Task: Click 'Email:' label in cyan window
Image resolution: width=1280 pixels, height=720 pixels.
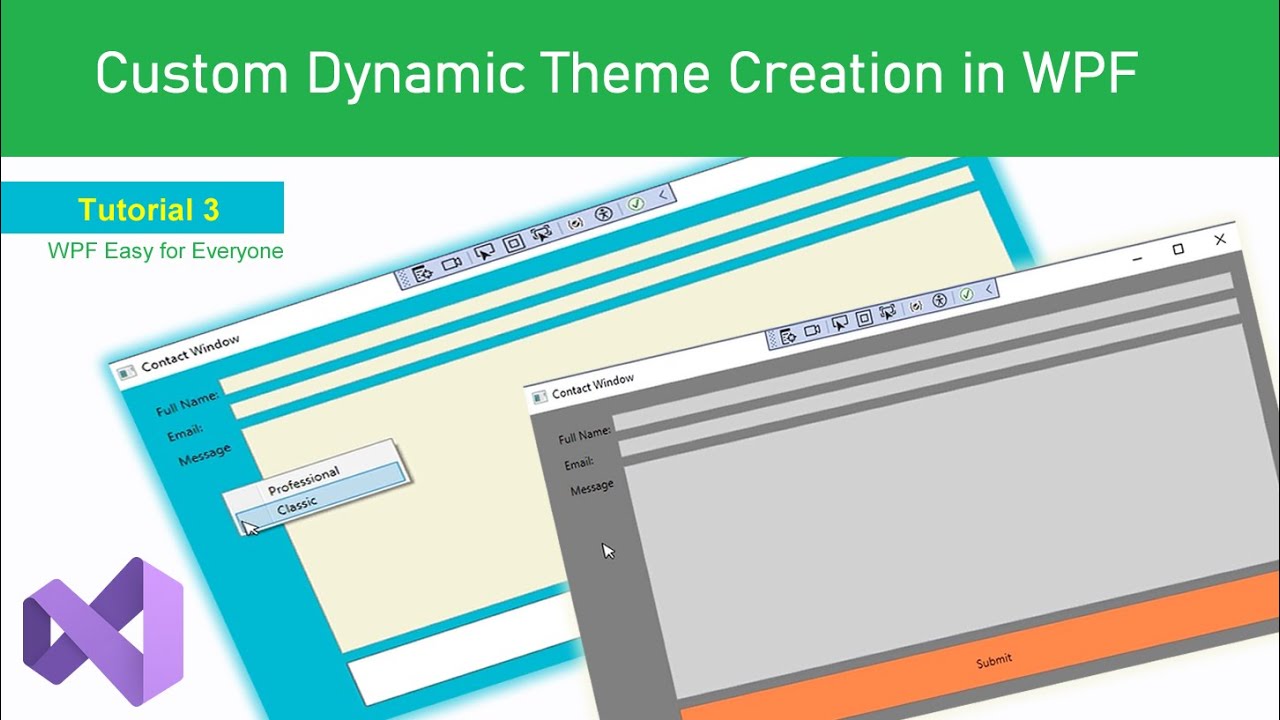Action: click(x=185, y=433)
